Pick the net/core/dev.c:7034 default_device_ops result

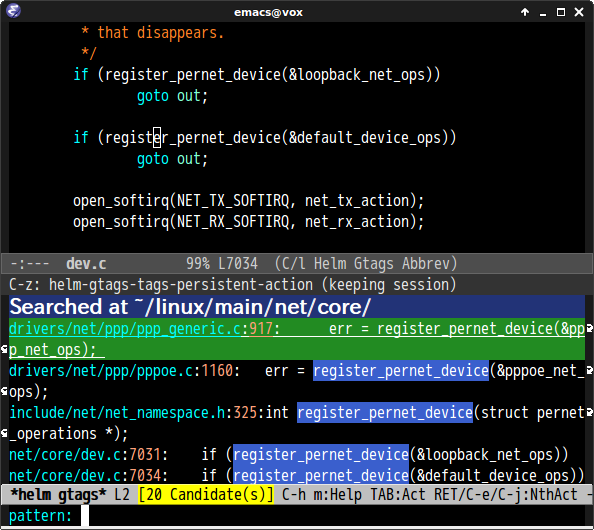point(297,475)
